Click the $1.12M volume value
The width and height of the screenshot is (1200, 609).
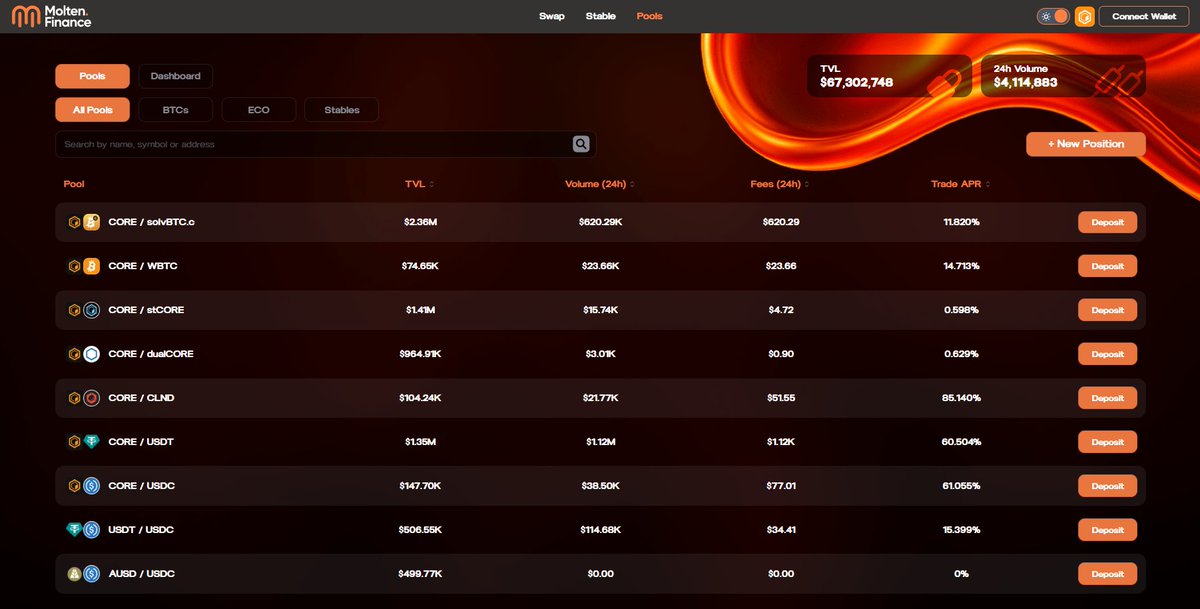[x=602, y=442]
